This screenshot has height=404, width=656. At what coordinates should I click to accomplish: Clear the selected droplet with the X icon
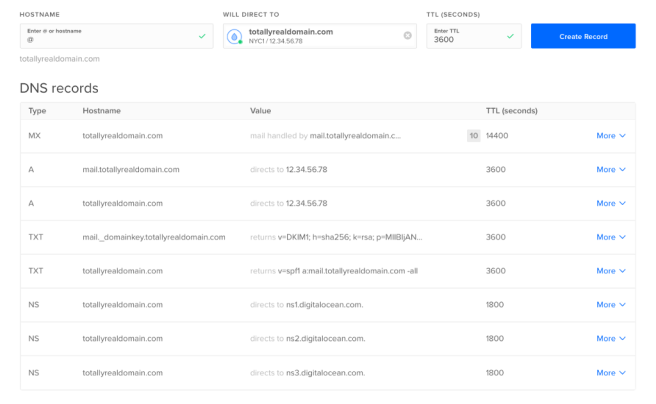(407, 36)
